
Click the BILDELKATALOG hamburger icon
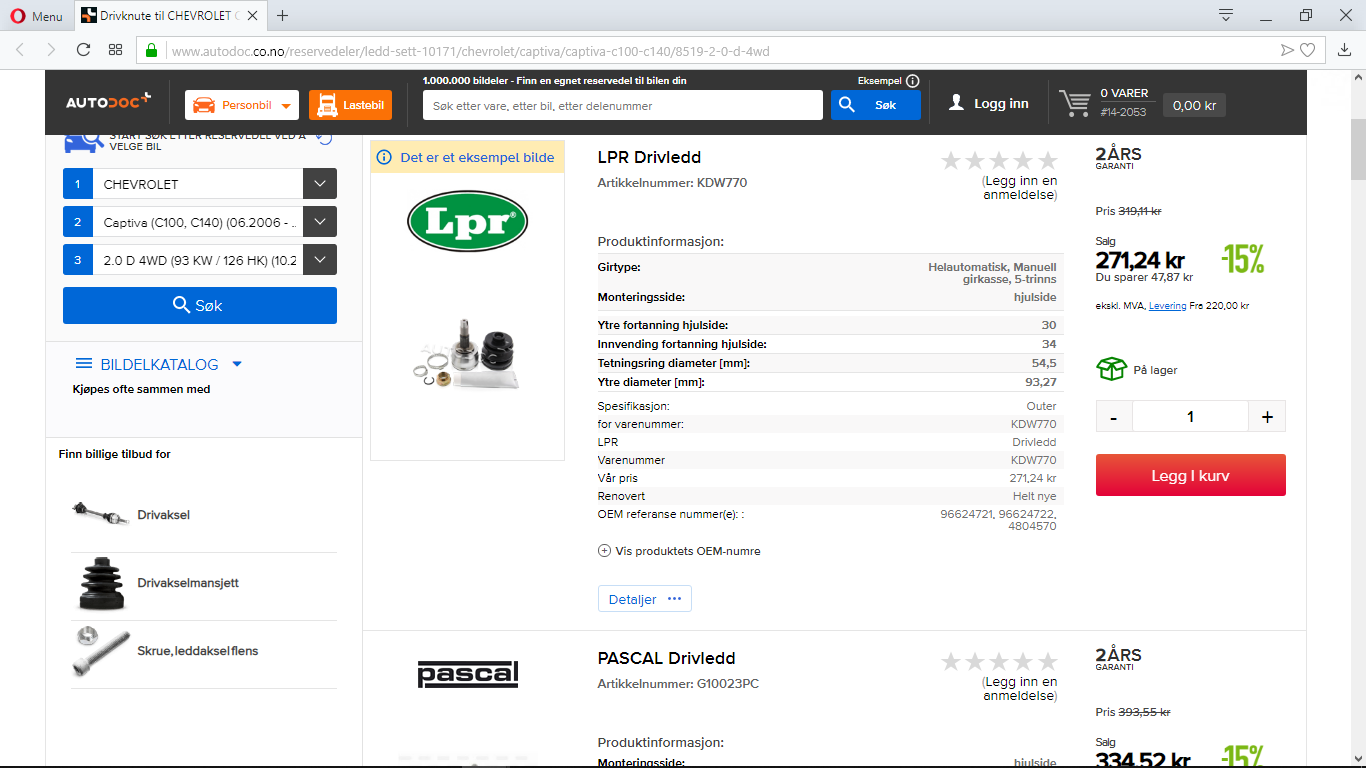click(x=84, y=364)
